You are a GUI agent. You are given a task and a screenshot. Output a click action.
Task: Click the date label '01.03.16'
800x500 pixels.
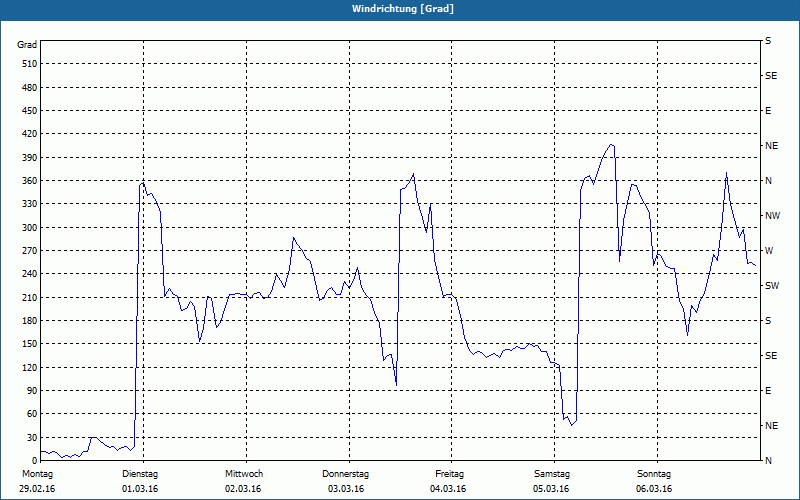pyautogui.click(x=140, y=489)
